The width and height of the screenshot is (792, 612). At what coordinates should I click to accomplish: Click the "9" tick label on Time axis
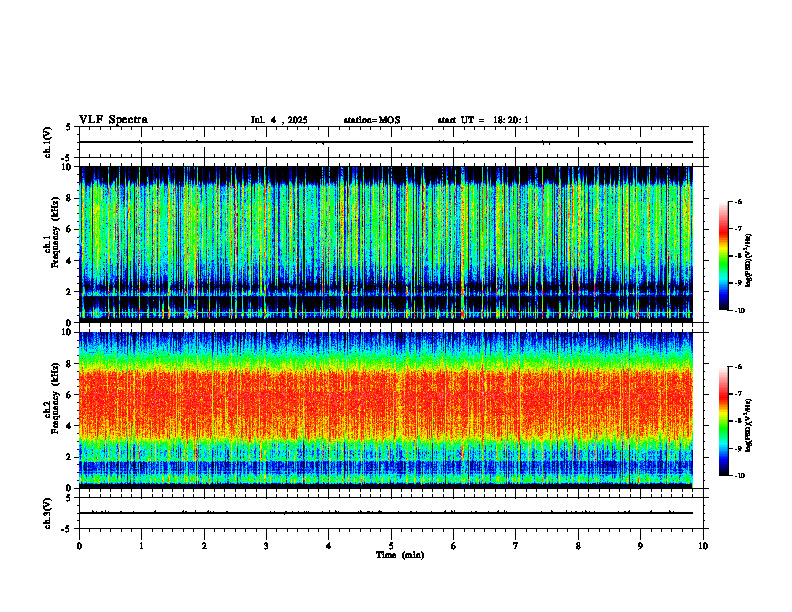(x=640, y=546)
